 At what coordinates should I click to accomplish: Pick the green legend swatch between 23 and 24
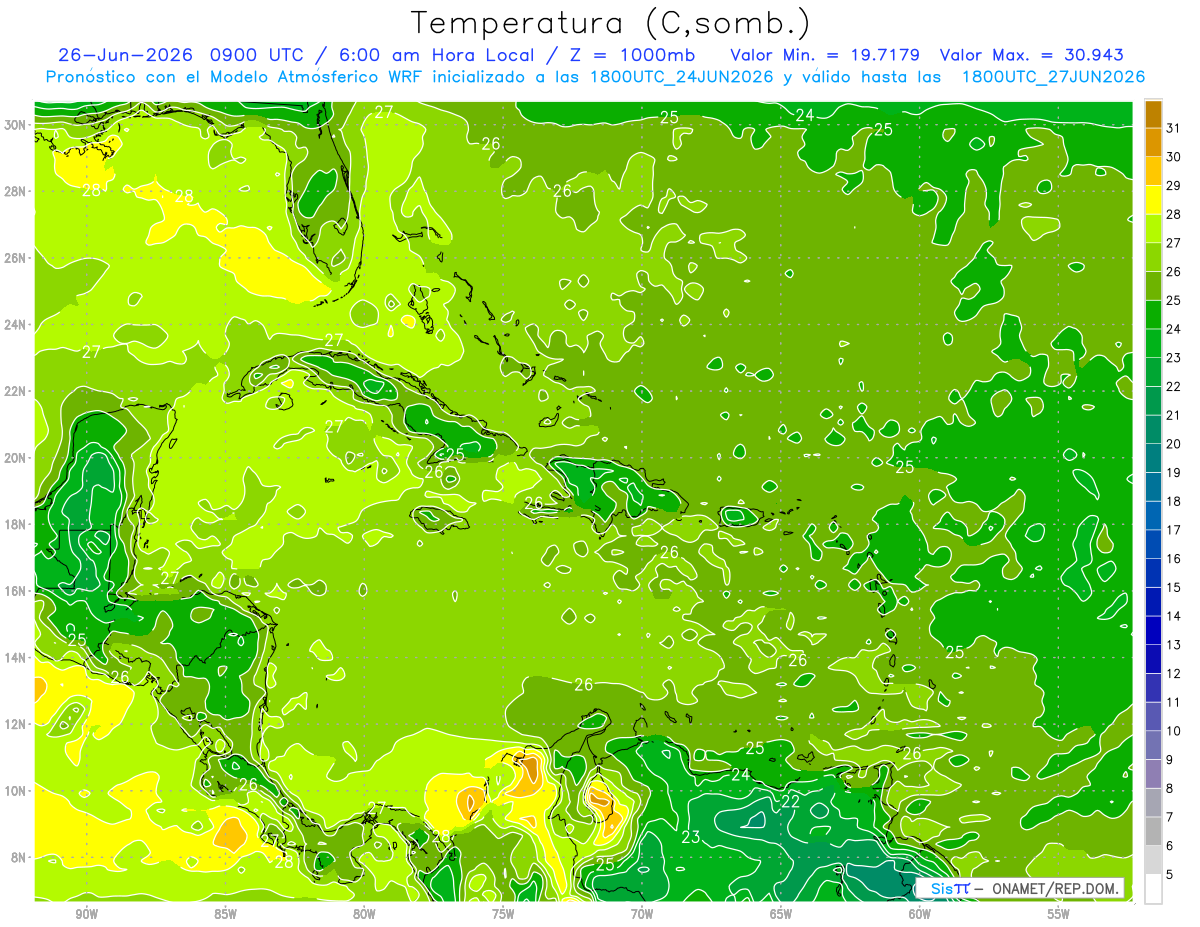tap(1153, 343)
